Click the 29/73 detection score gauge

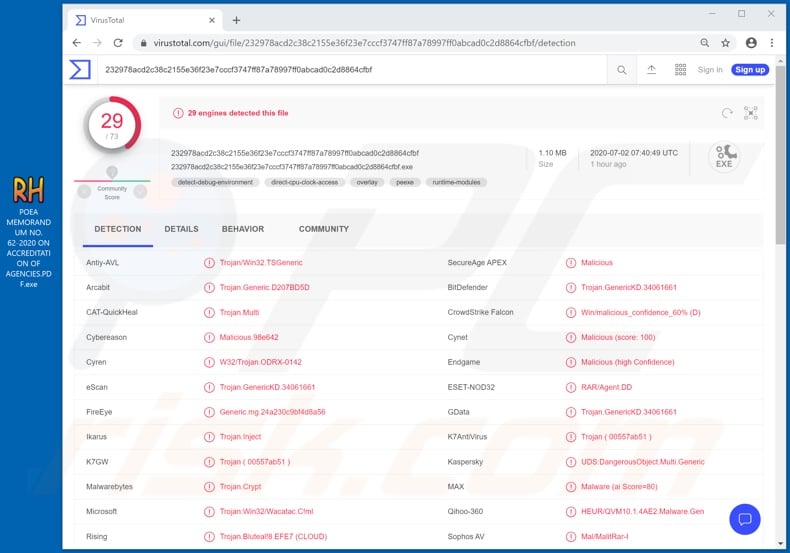112,124
